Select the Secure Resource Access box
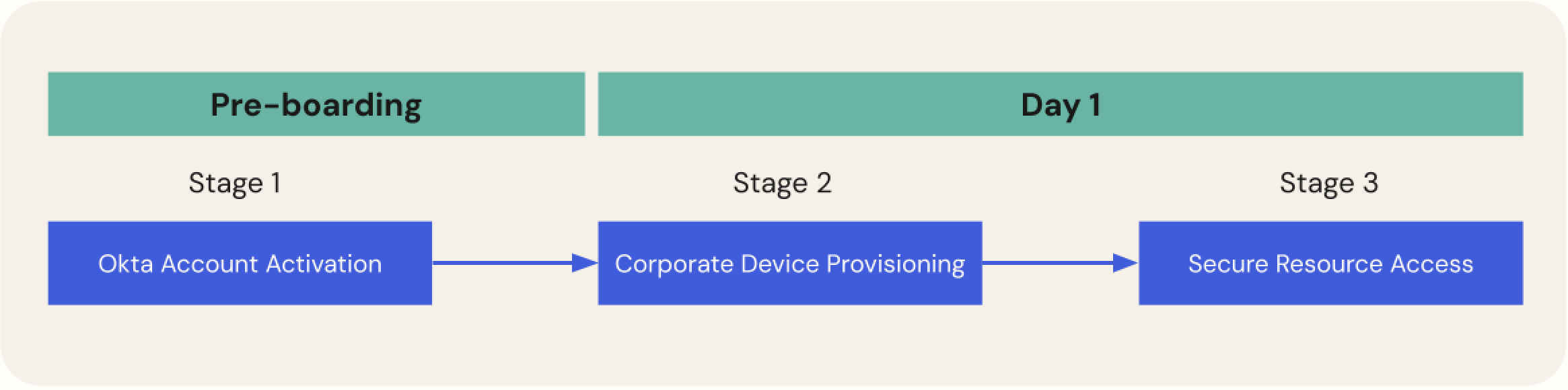 (x=1331, y=263)
